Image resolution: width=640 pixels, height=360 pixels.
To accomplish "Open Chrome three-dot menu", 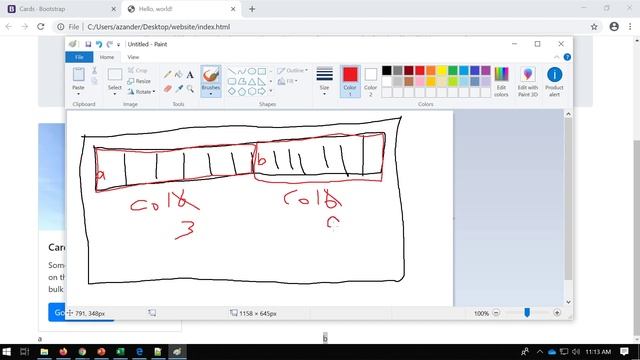I will [630, 27].
